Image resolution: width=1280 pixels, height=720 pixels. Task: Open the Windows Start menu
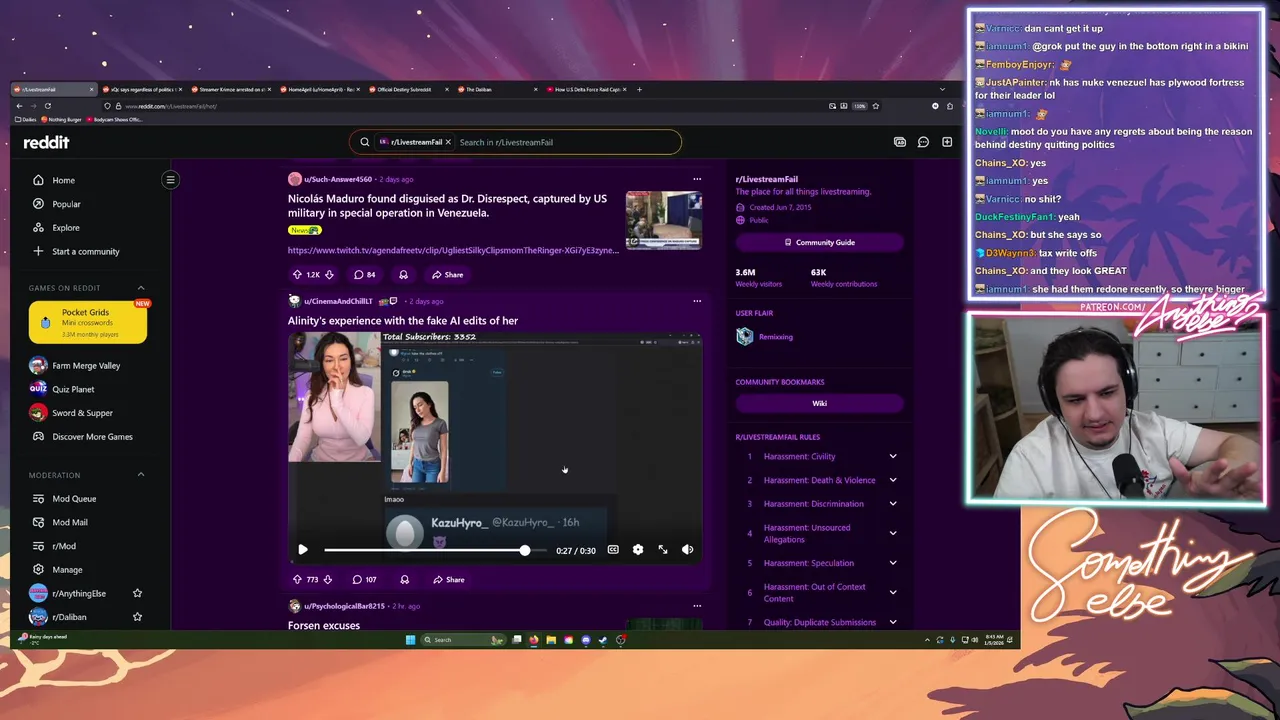coord(410,640)
